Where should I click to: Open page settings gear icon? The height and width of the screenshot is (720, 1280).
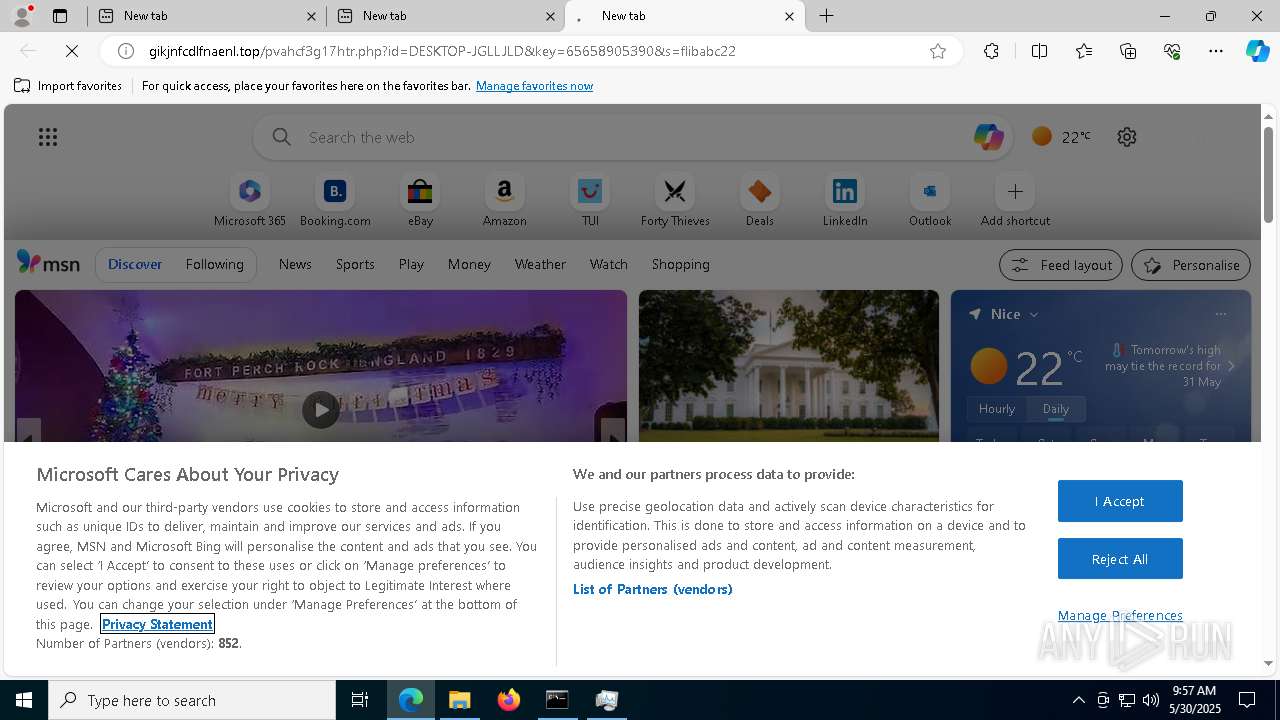tap(1127, 137)
